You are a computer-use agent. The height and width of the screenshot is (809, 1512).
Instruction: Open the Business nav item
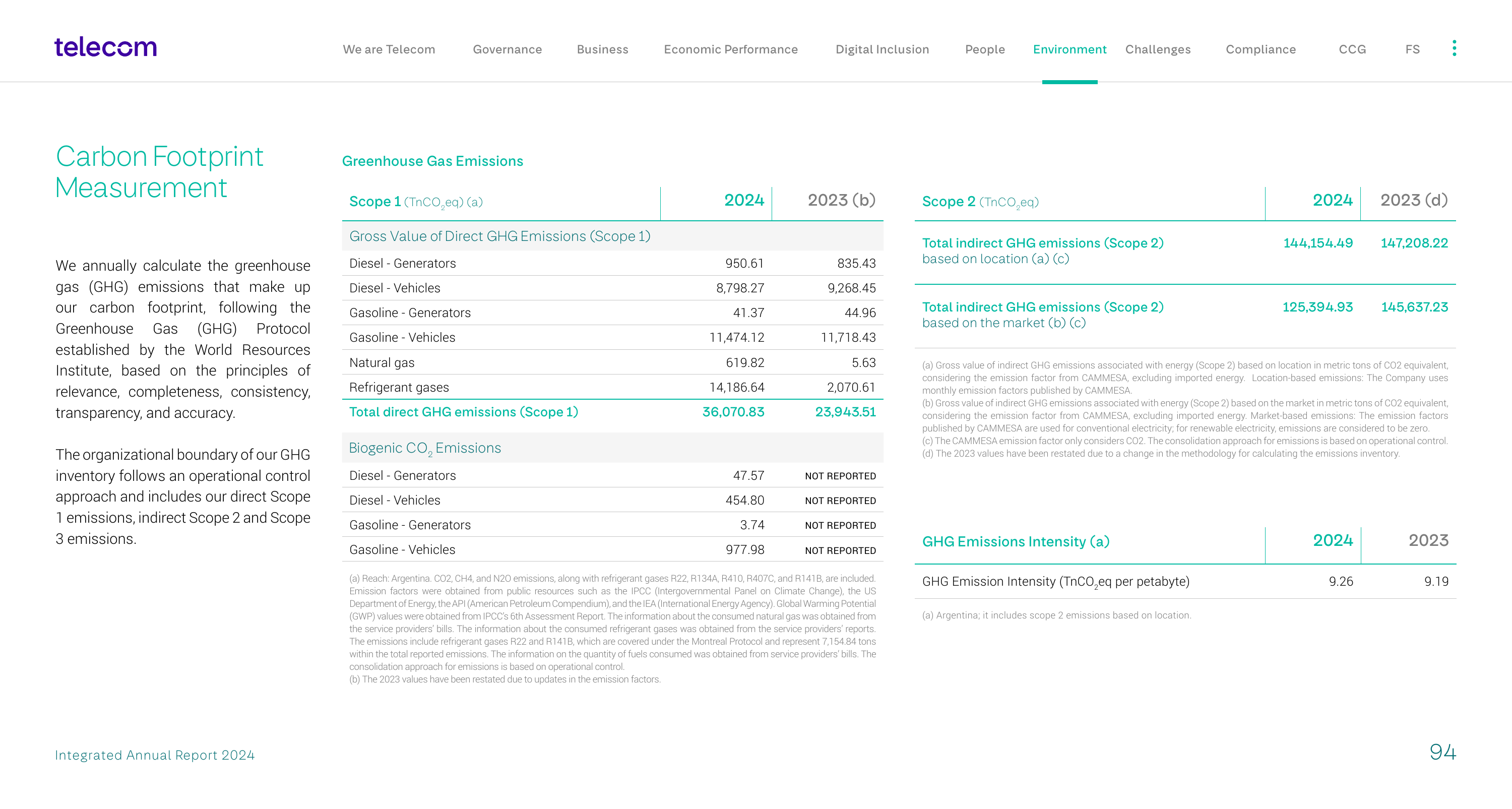602,49
